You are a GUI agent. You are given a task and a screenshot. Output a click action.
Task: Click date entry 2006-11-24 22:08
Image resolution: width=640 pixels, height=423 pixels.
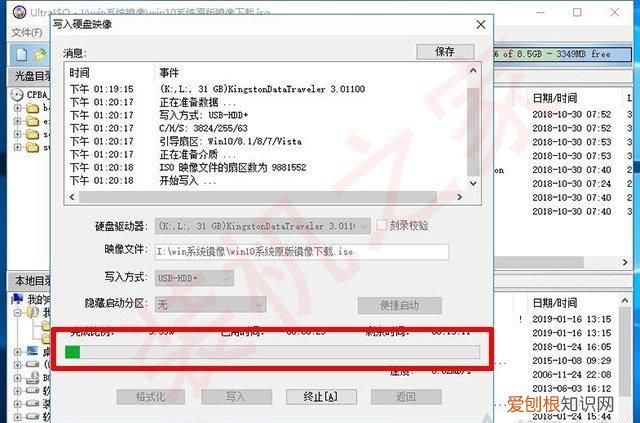click(571, 374)
